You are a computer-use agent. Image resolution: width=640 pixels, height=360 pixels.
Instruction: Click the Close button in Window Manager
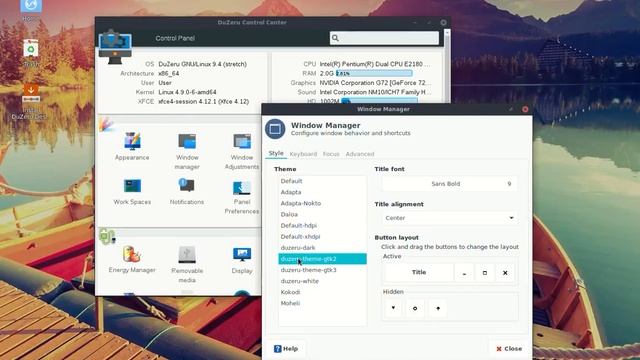(x=509, y=349)
